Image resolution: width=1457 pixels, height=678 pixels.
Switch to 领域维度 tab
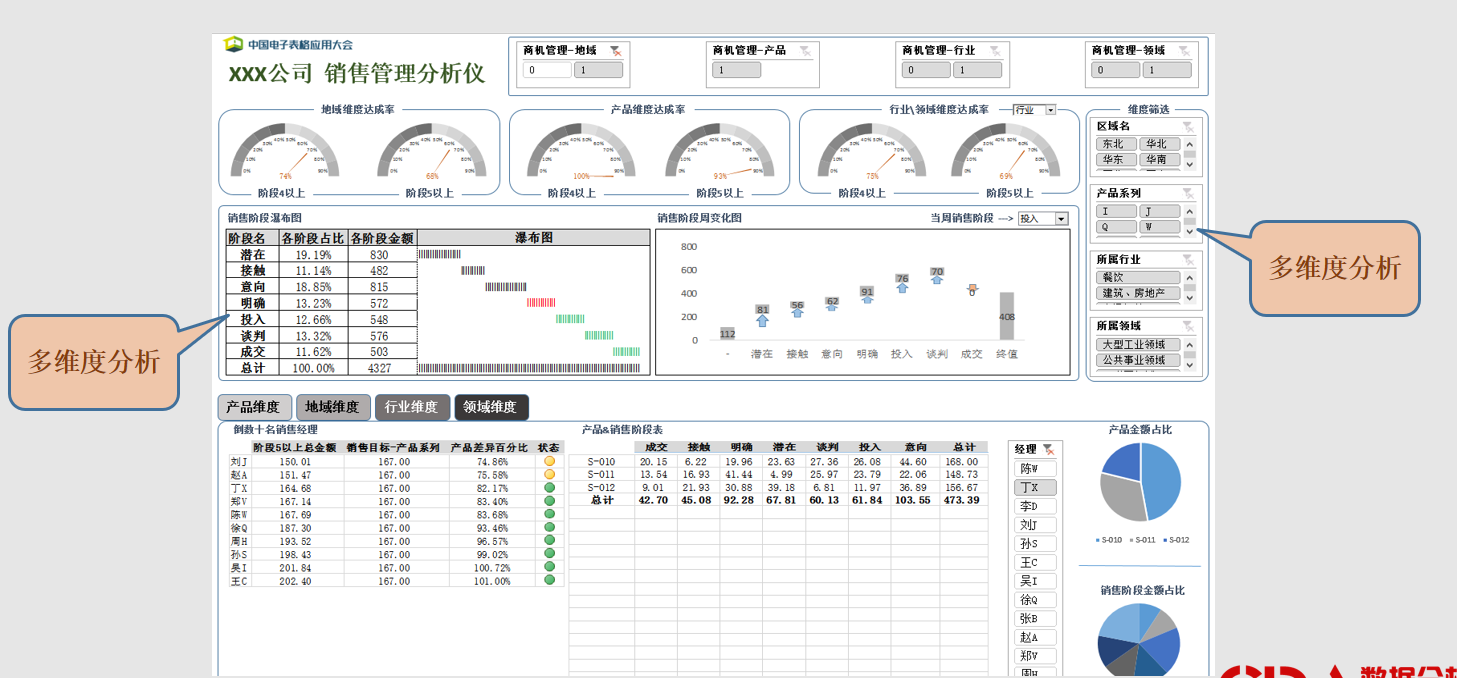coord(491,407)
